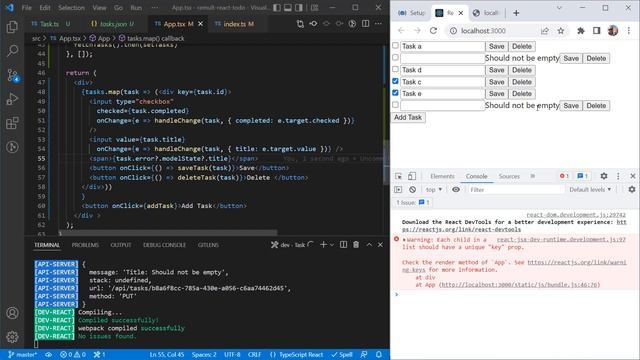Switch to PROBLEMS panel tab
This screenshot has width=640, height=360.
(x=85, y=244)
